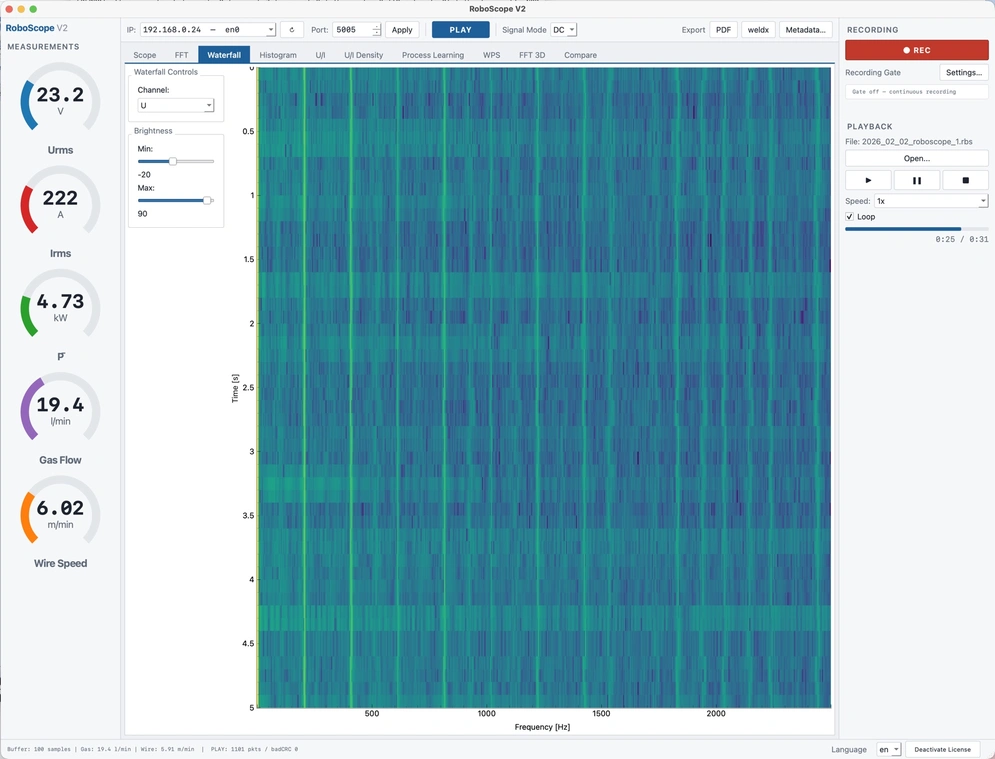Click the Port number input field
Image resolution: width=995 pixels, height=759 pixels.
click(x=353, y=30)
